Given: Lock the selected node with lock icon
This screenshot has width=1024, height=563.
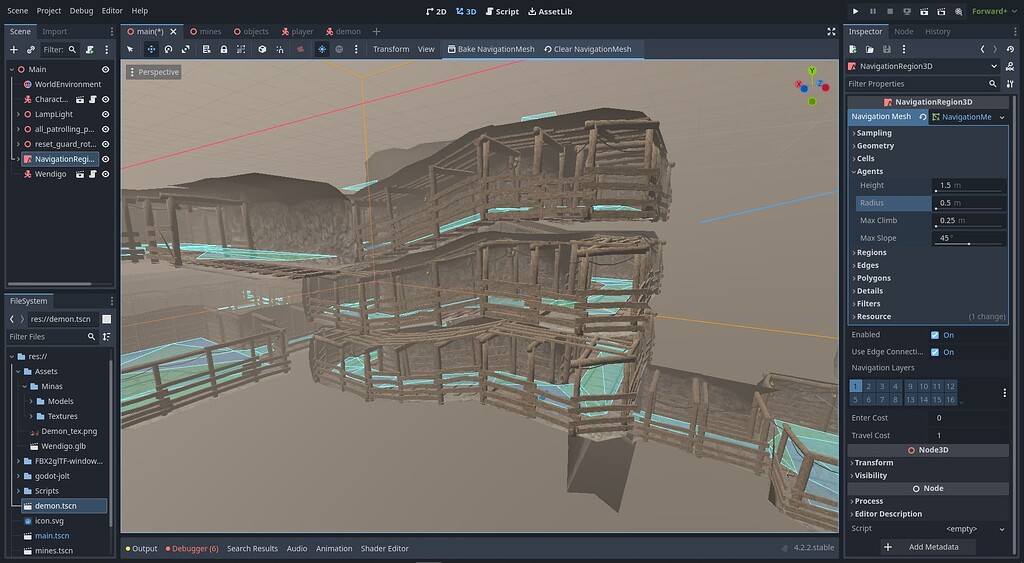Looking at the screenshot, I should point(224,49).
